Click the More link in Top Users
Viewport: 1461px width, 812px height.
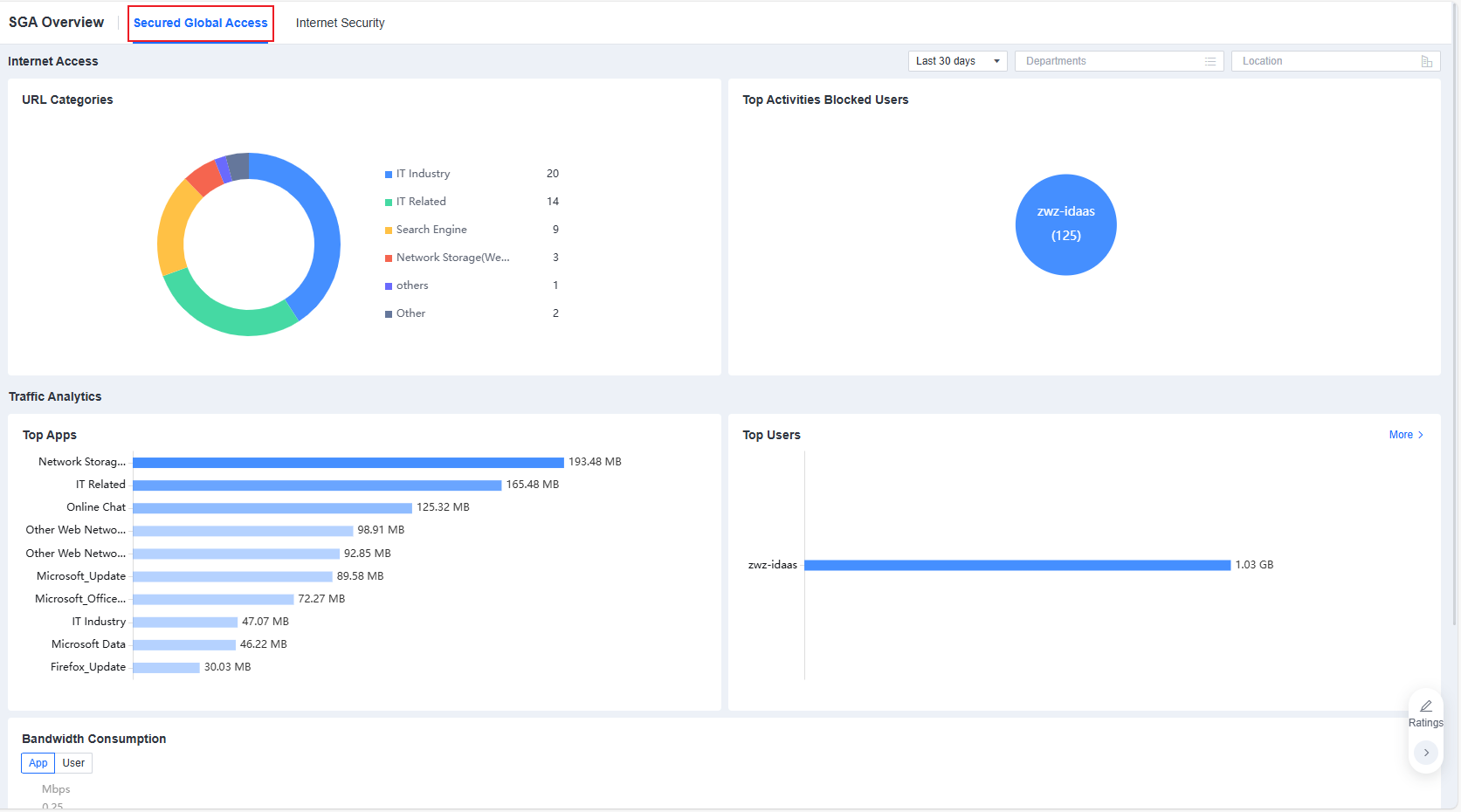pos(1401,435)
